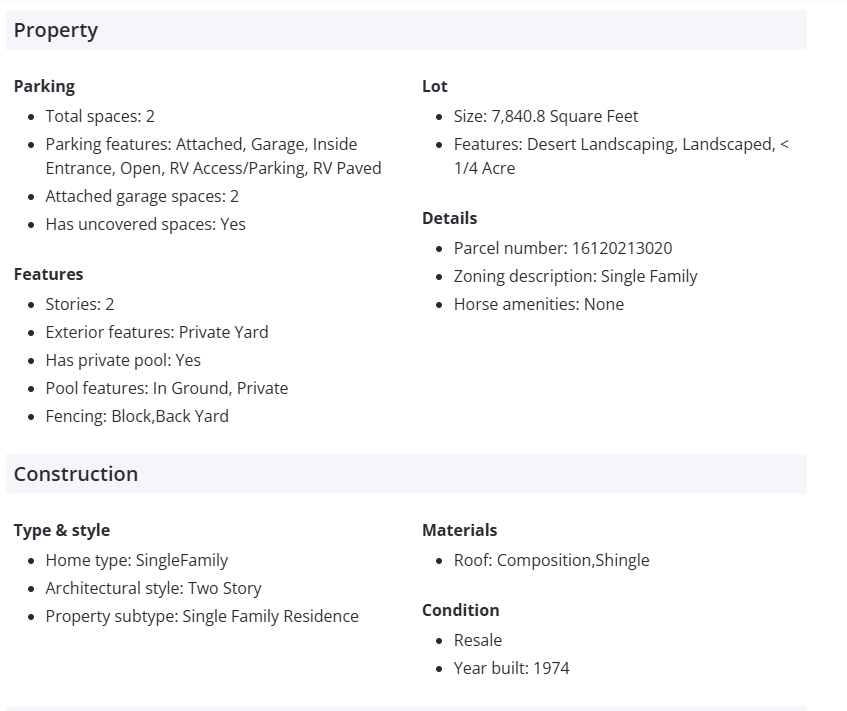Click the Lot subheading
The width and height of the screenshot is (847, 711).
pos(435,86)
